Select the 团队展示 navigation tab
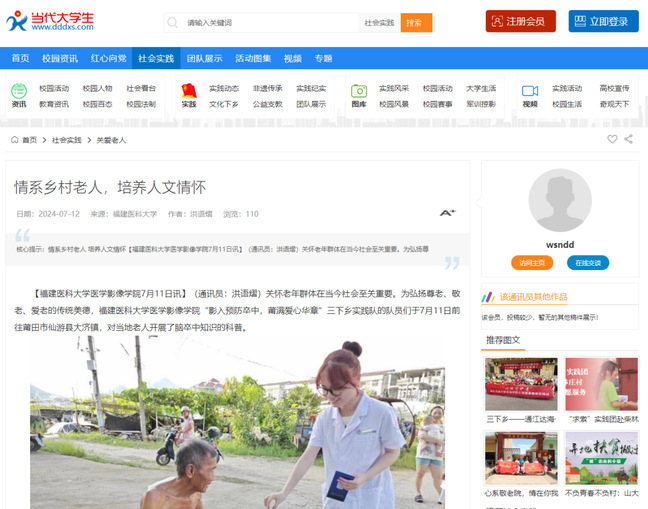The image size is (648, 509). pos(205,58)
